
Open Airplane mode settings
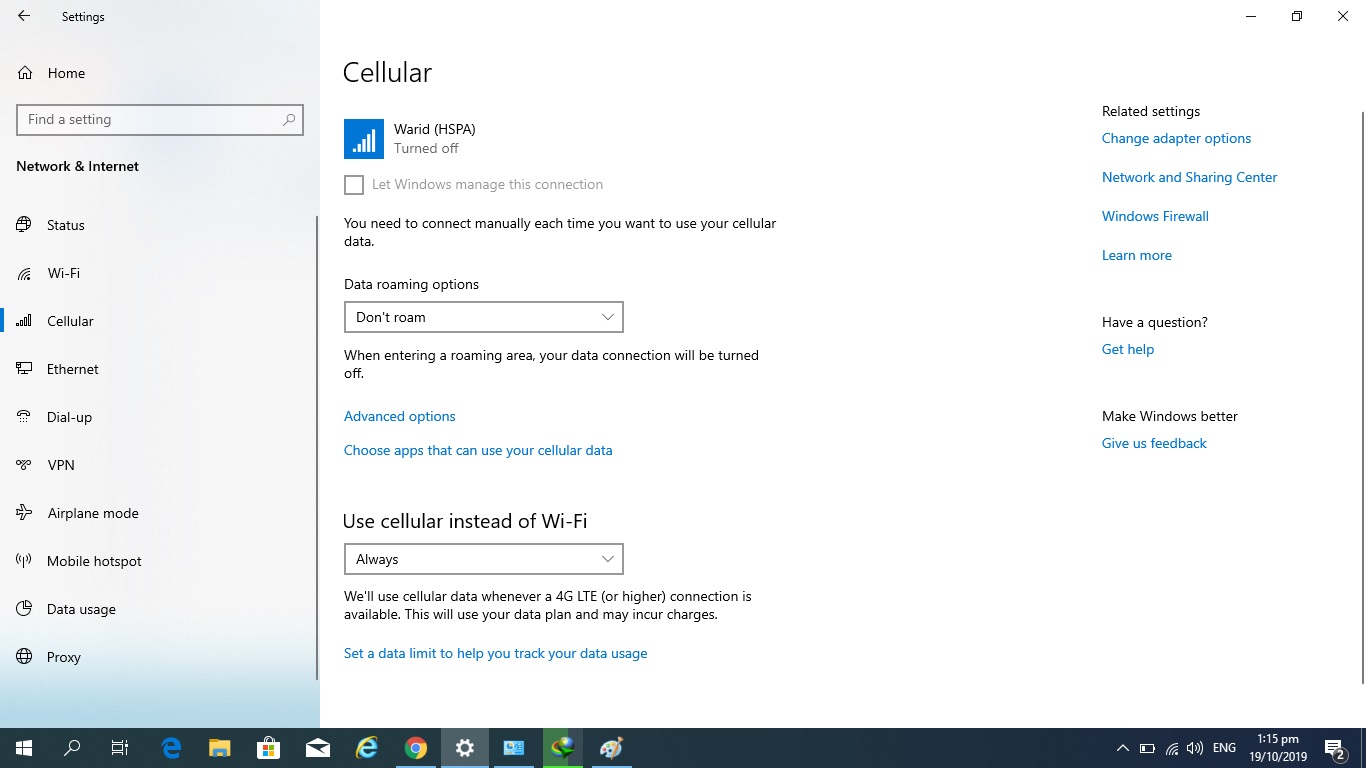[x=92, y=513]
